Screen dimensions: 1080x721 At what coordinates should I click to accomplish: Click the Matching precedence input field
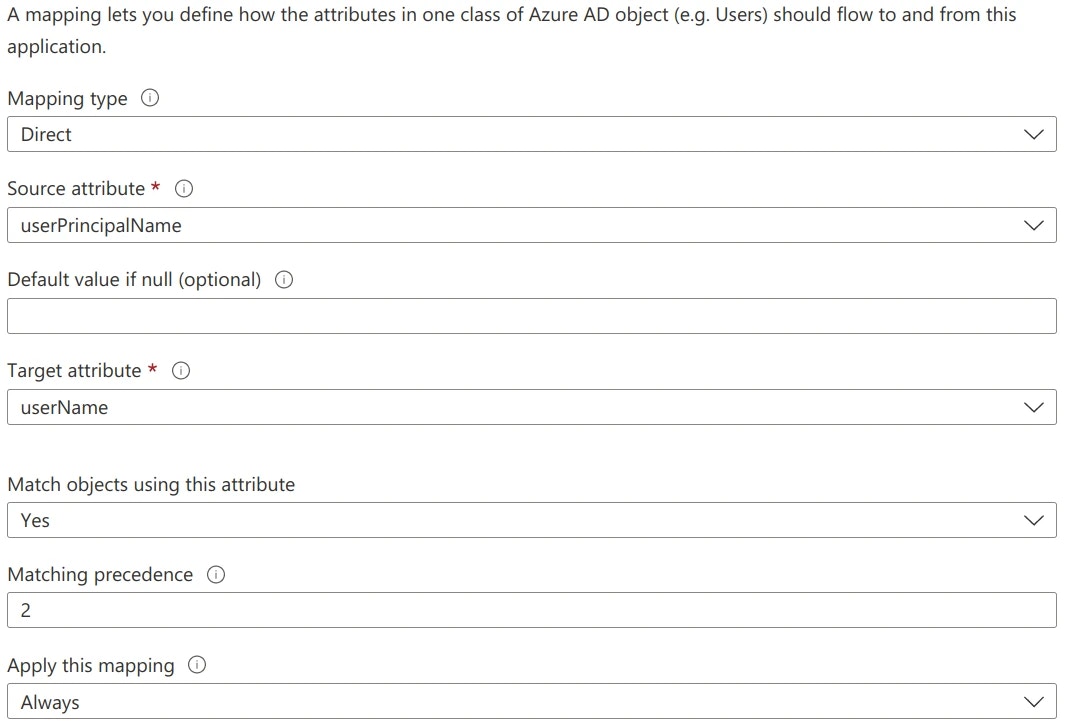coord(530,611)
